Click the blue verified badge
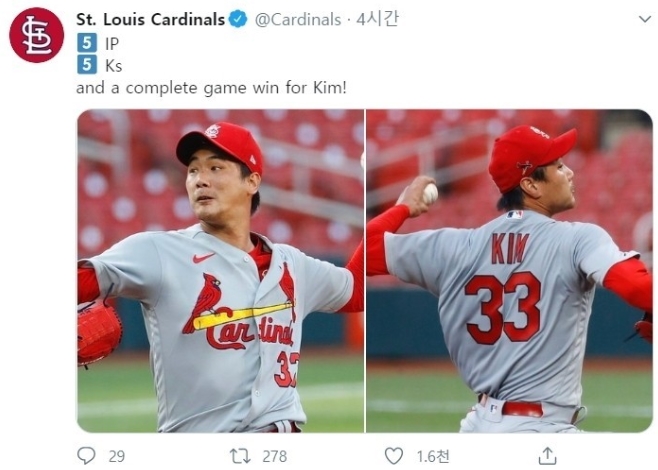The image size is (658, 470). tap(238, 19)
